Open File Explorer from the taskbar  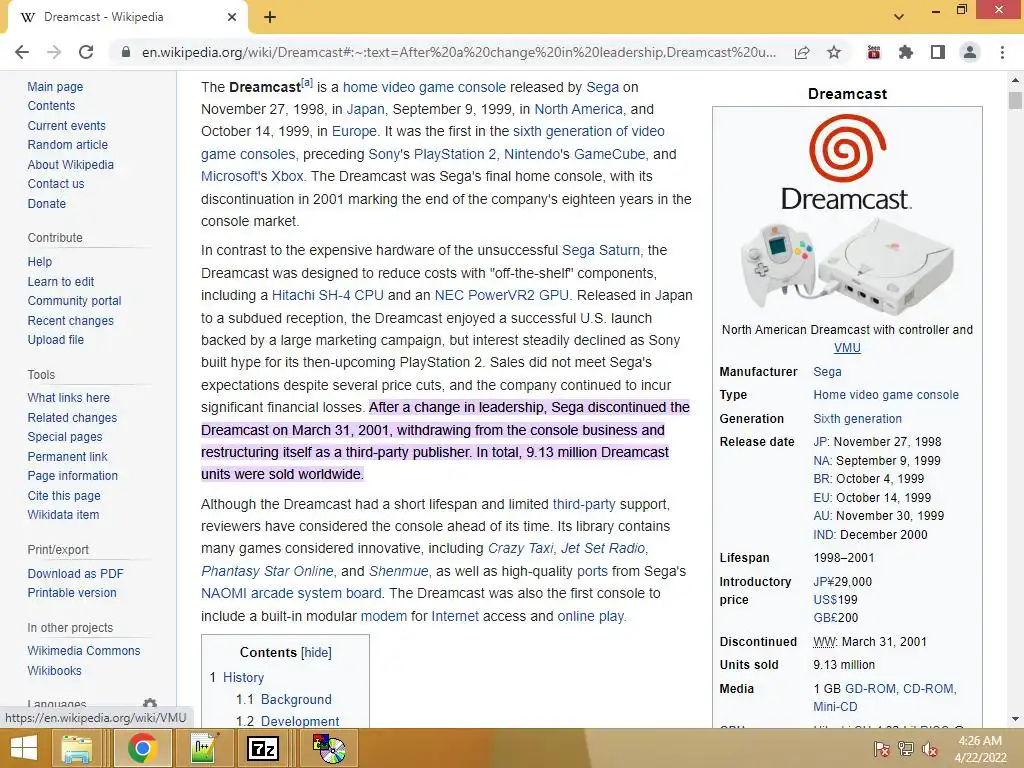click(76, 748)
